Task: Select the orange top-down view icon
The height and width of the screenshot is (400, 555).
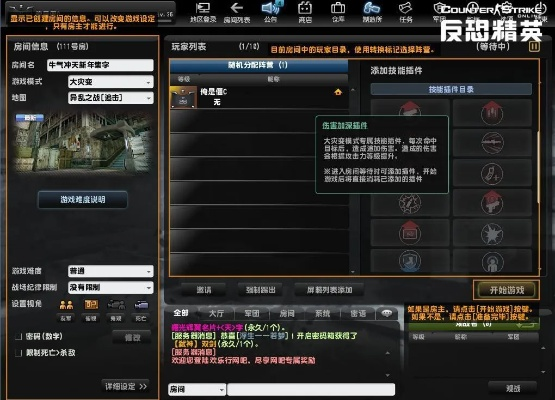Action: (91, 304)
